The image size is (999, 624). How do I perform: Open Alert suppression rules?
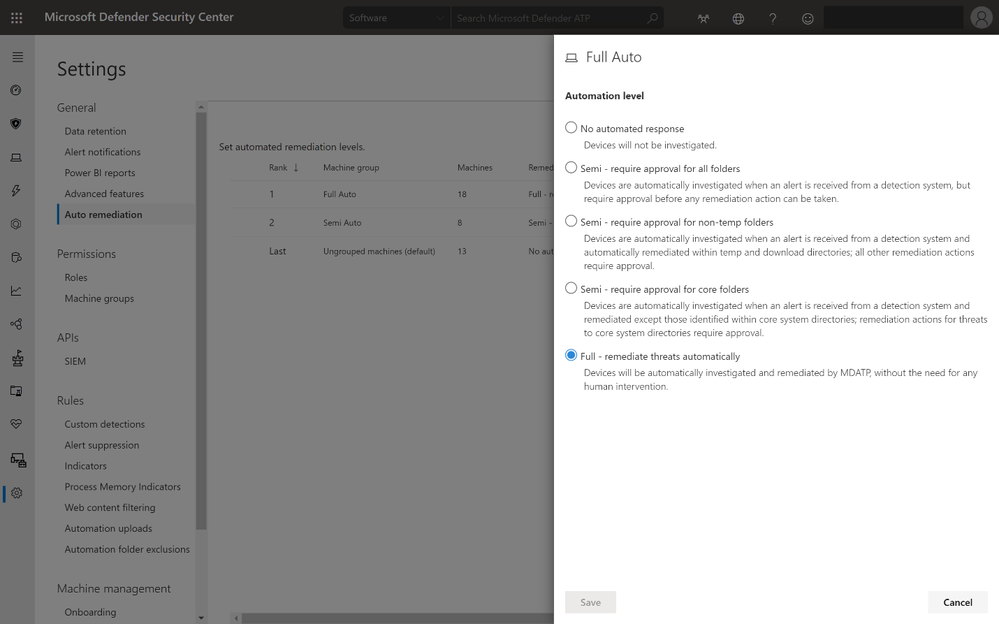[101, 445]
